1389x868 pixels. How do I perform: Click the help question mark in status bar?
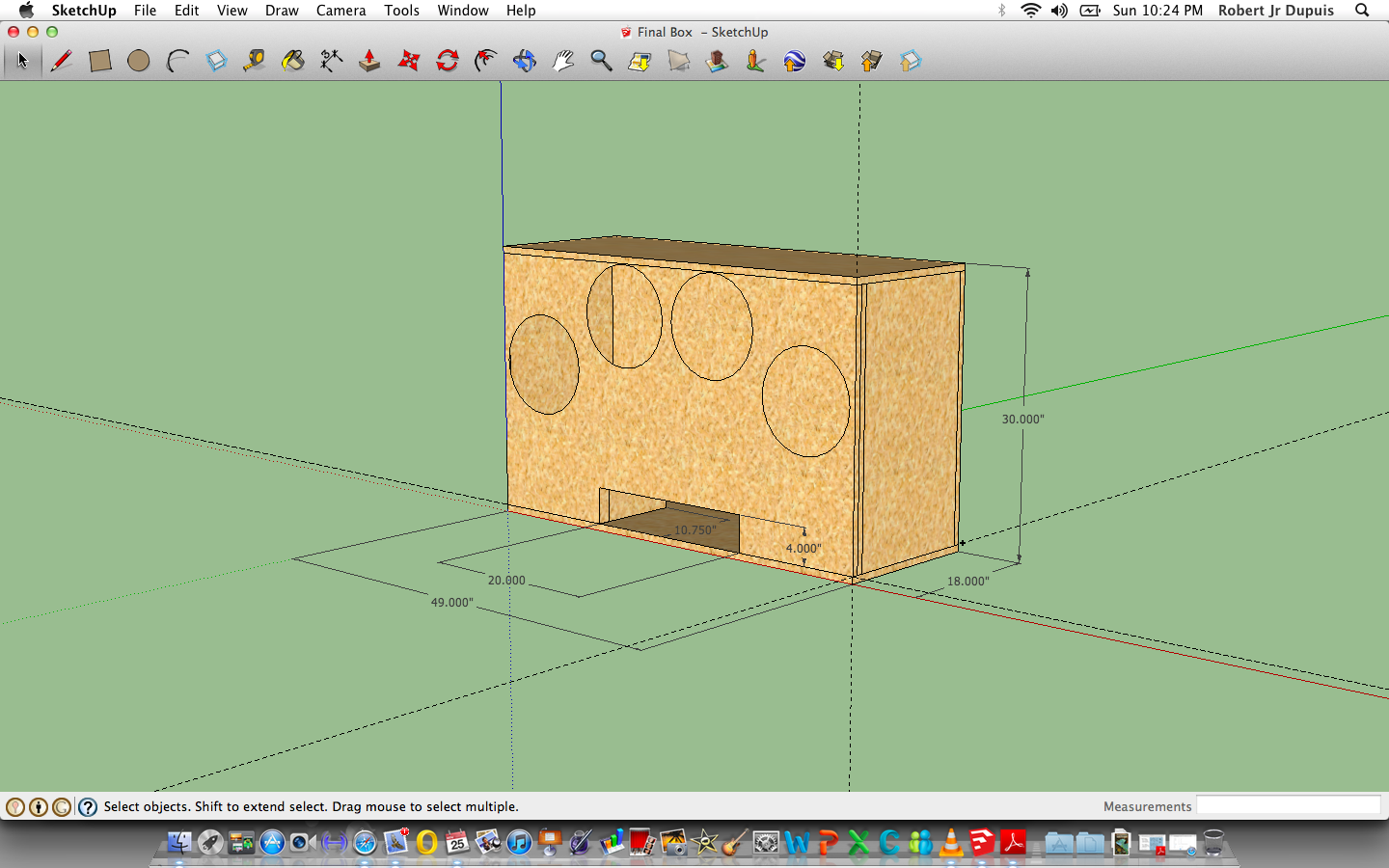coord(88,807)
